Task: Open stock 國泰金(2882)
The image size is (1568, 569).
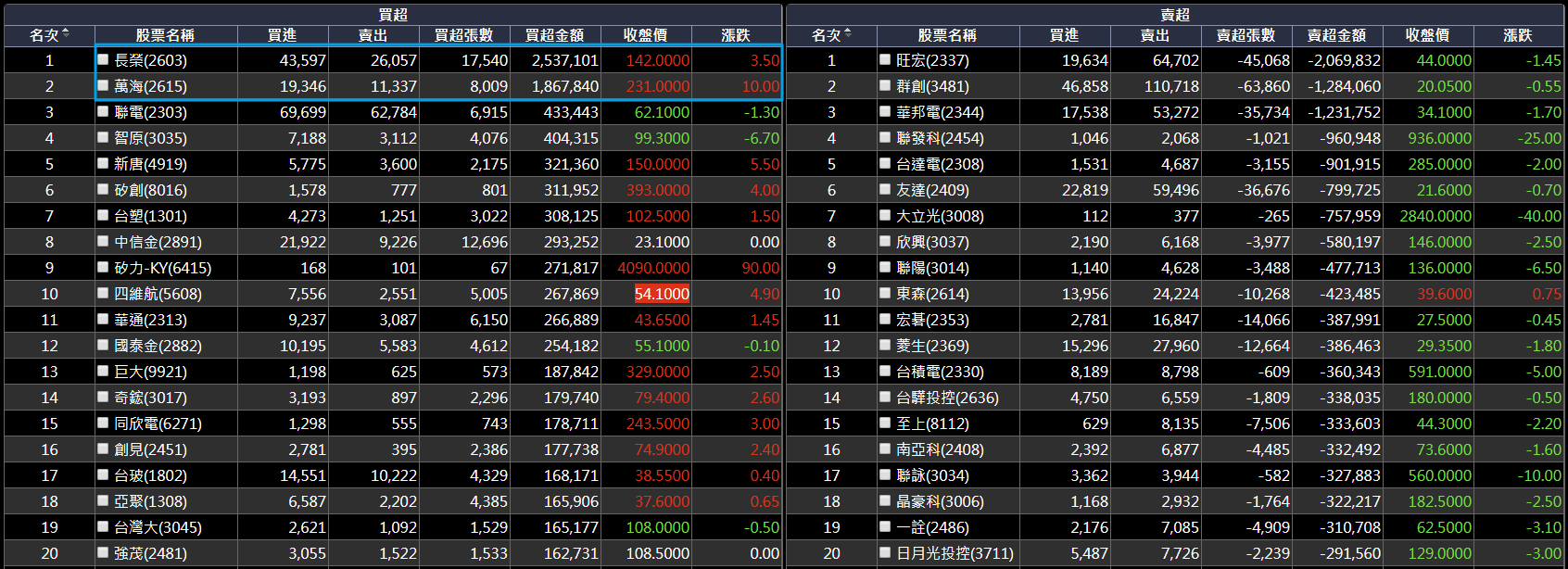Action: click(158, 346)
